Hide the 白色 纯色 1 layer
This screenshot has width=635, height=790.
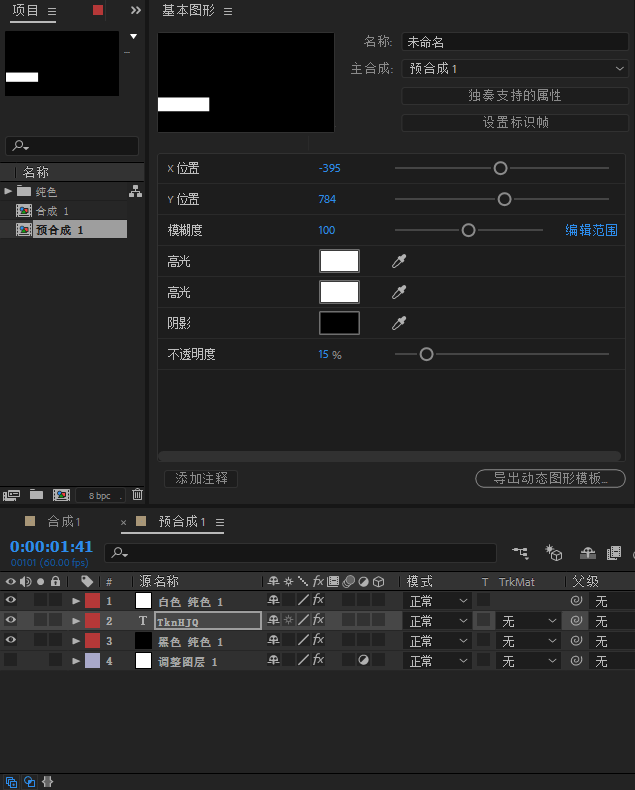[x=11, y=600]
